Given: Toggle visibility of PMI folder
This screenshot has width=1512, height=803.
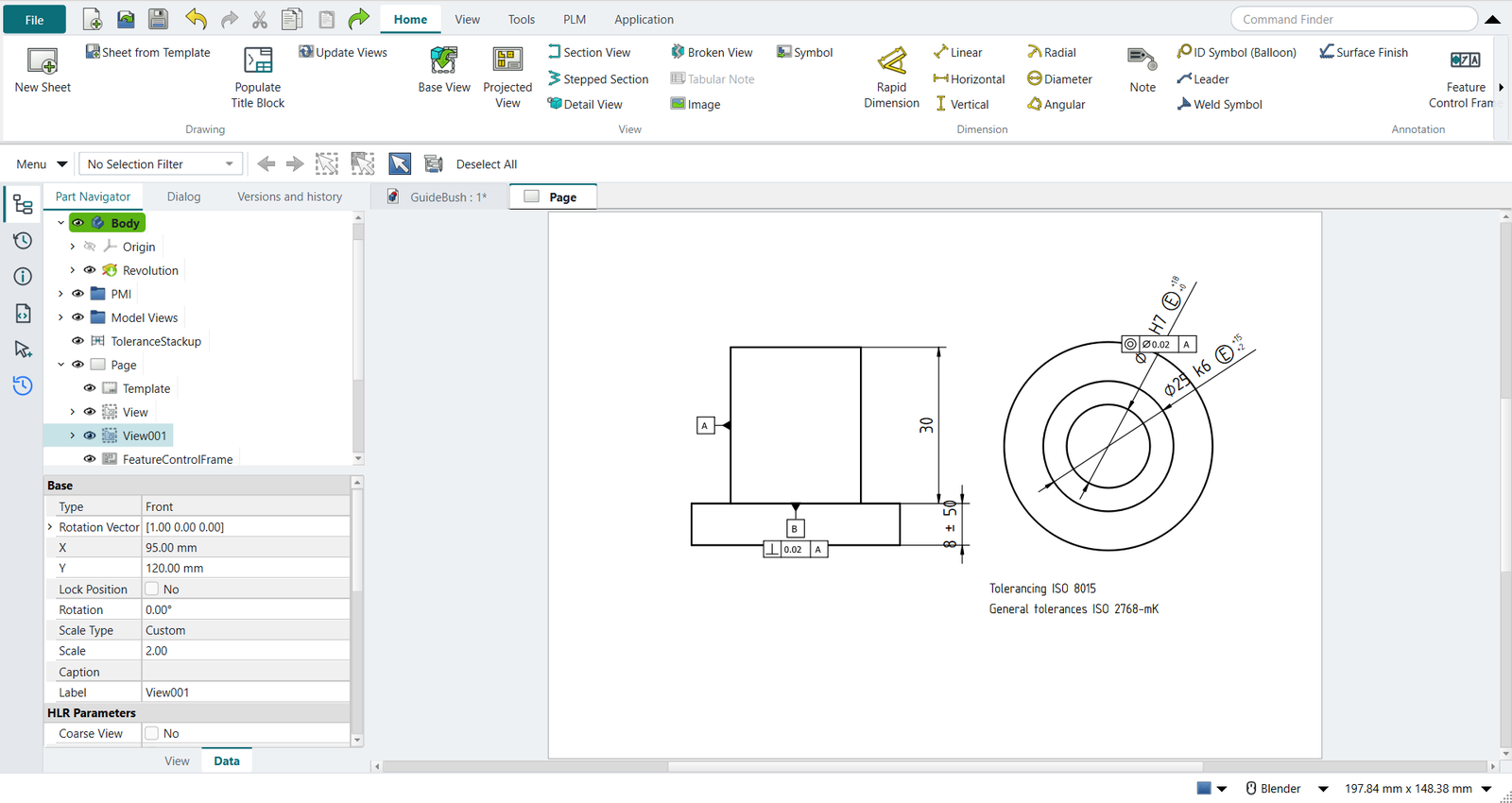Looking at the screenshot, I should (78, 294).
